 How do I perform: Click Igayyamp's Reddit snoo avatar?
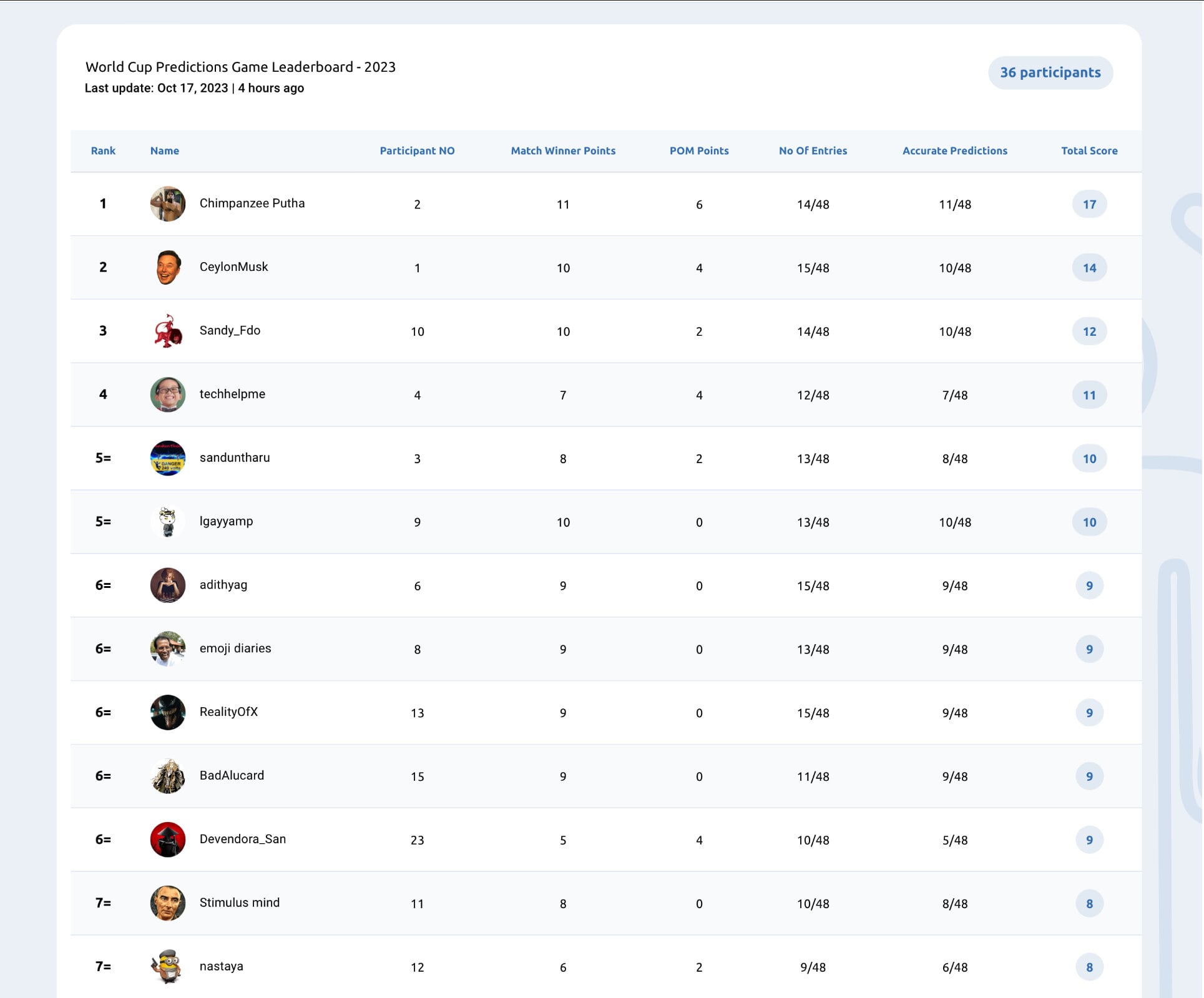tap(168, 522)
